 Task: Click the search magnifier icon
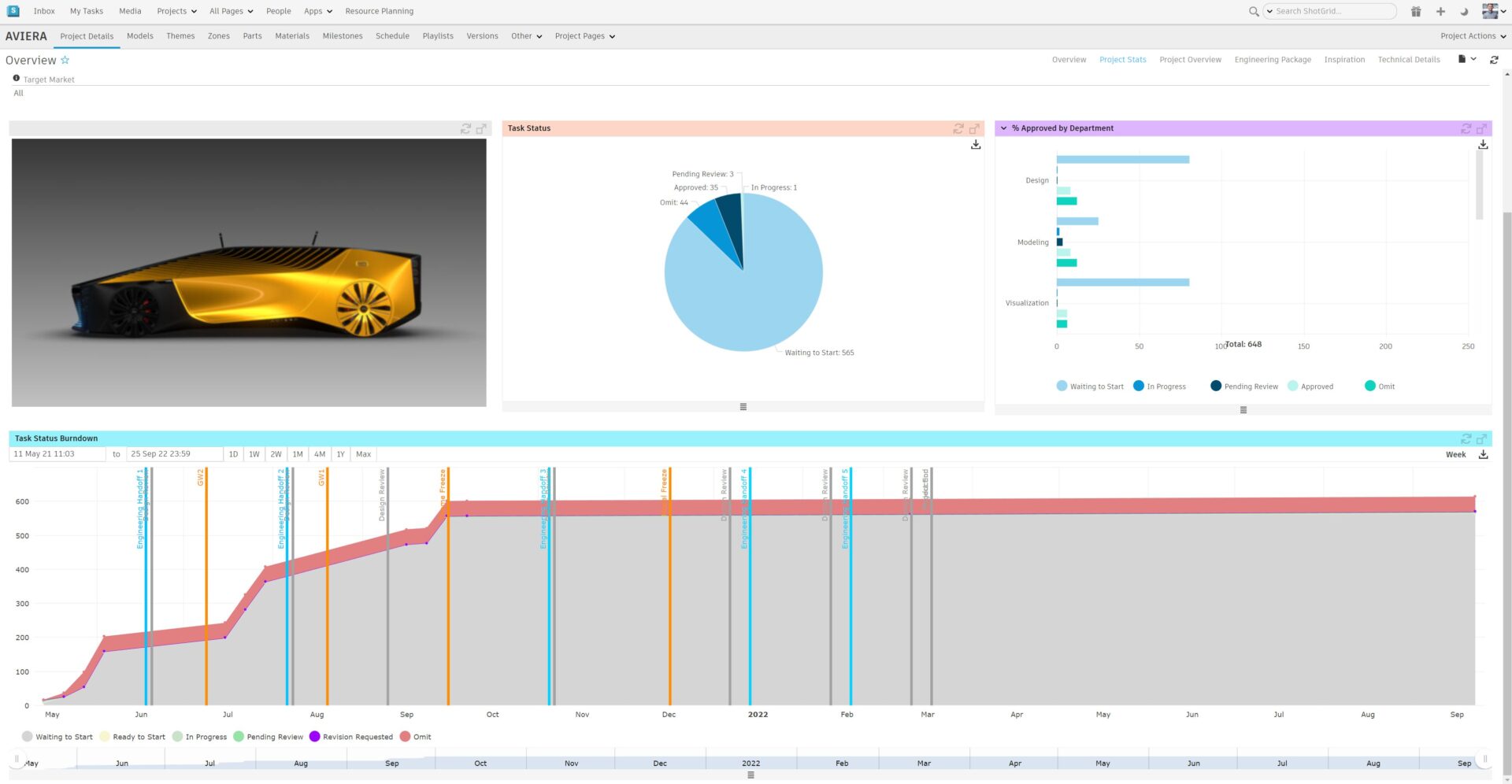pyautogui.click(x=1252, y=11)
